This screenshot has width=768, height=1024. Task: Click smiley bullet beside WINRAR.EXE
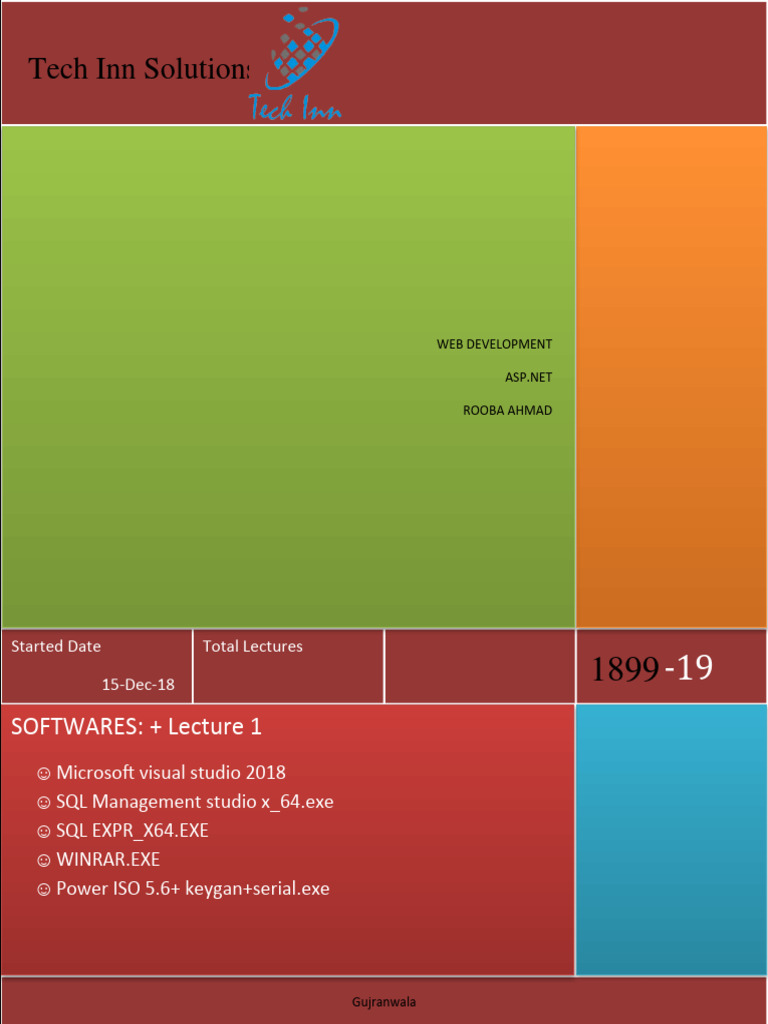(x=44, y=861)
